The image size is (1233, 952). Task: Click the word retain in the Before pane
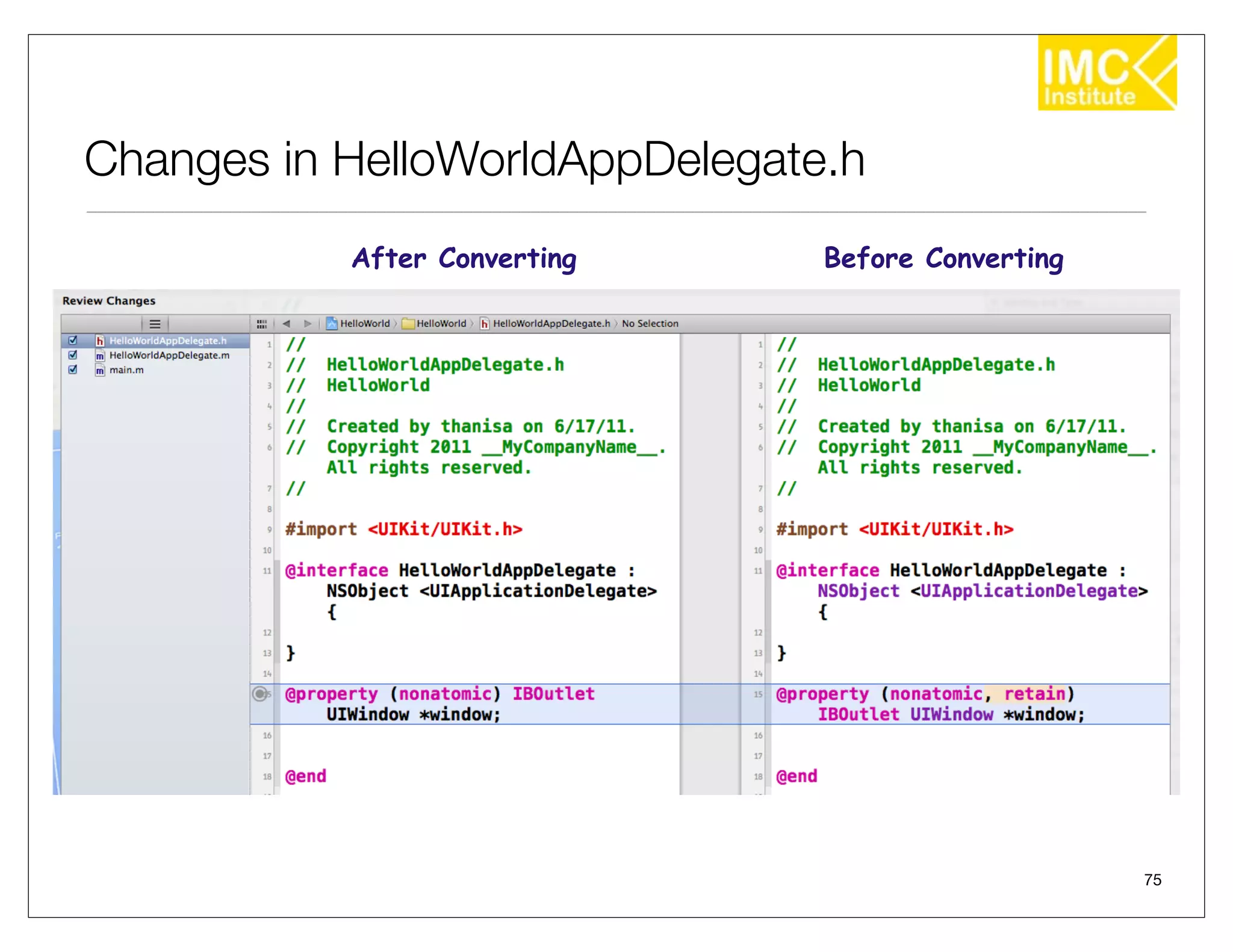[x=1034, y=694]
